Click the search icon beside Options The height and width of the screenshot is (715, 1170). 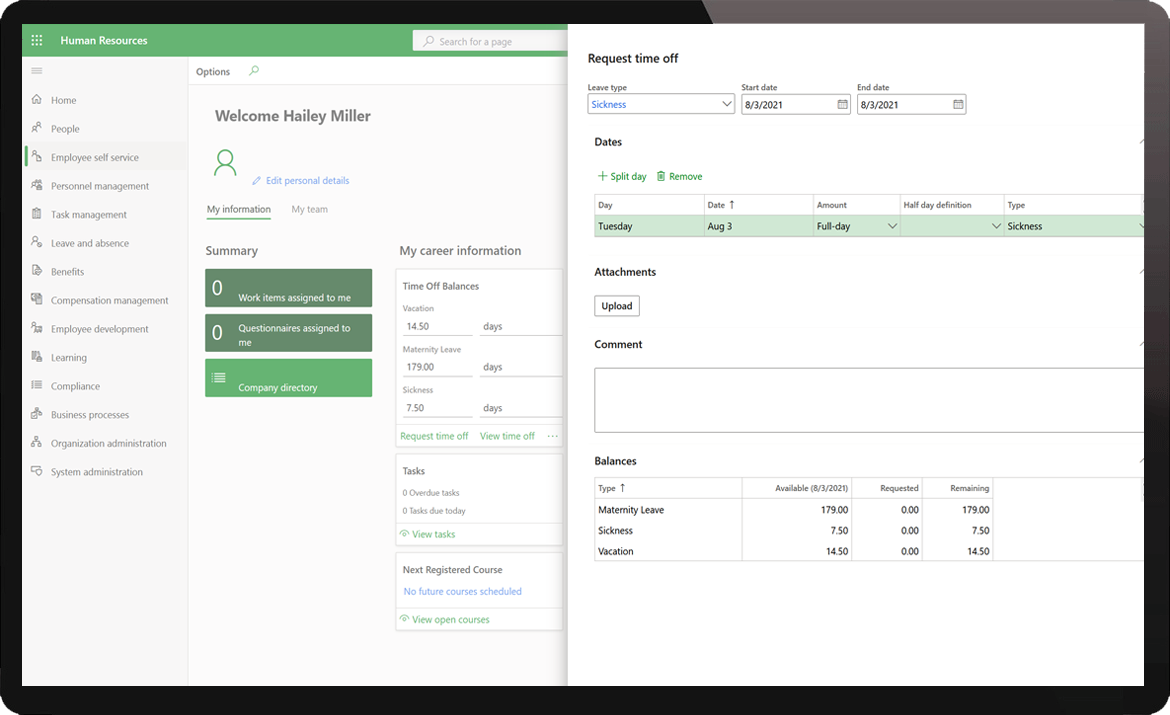point(254,71)
